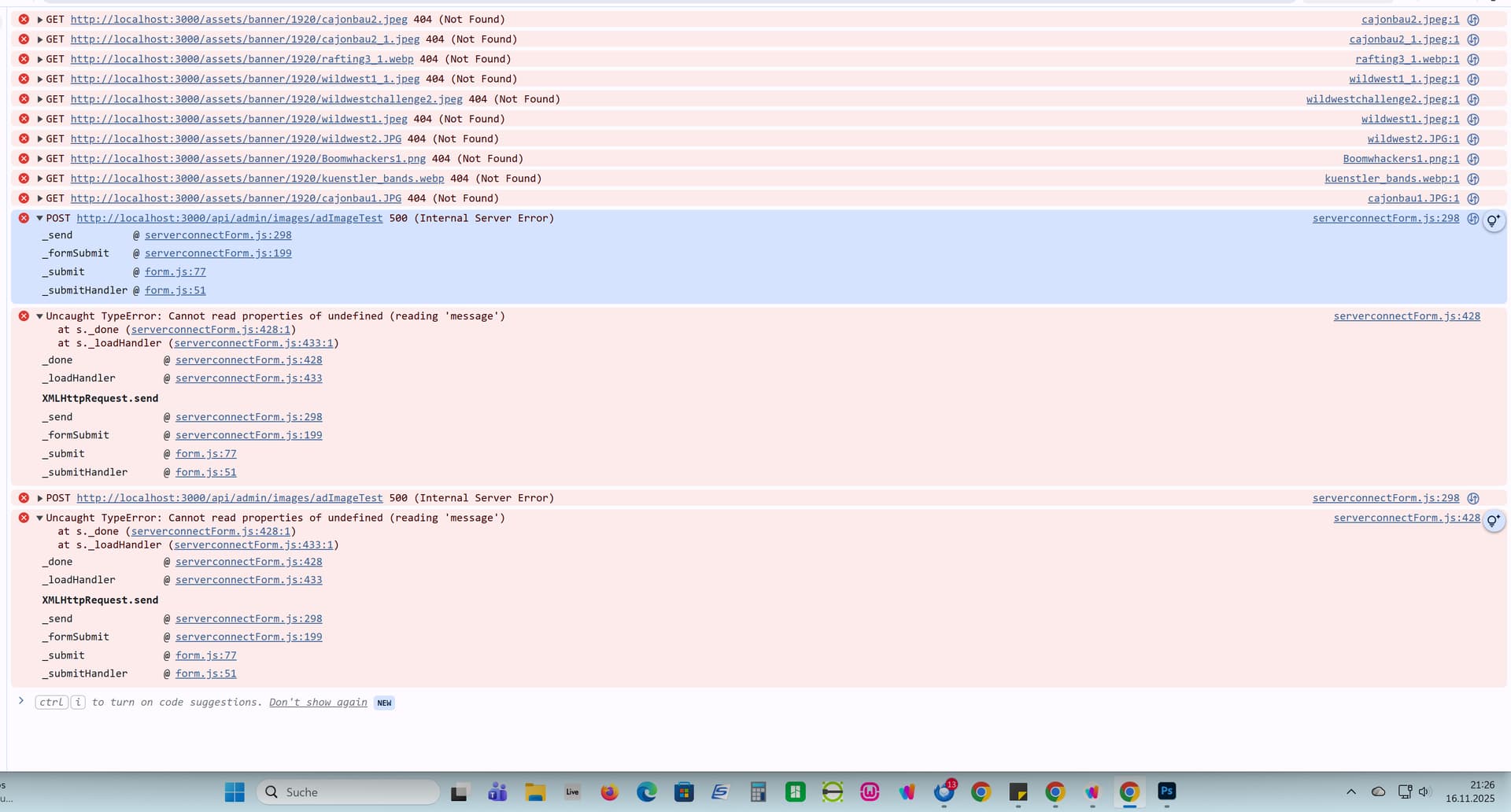This screenshot has width=1511, height=812.
Task: Expand the kuenstler_bands.webp GET error
Action: 39,179
